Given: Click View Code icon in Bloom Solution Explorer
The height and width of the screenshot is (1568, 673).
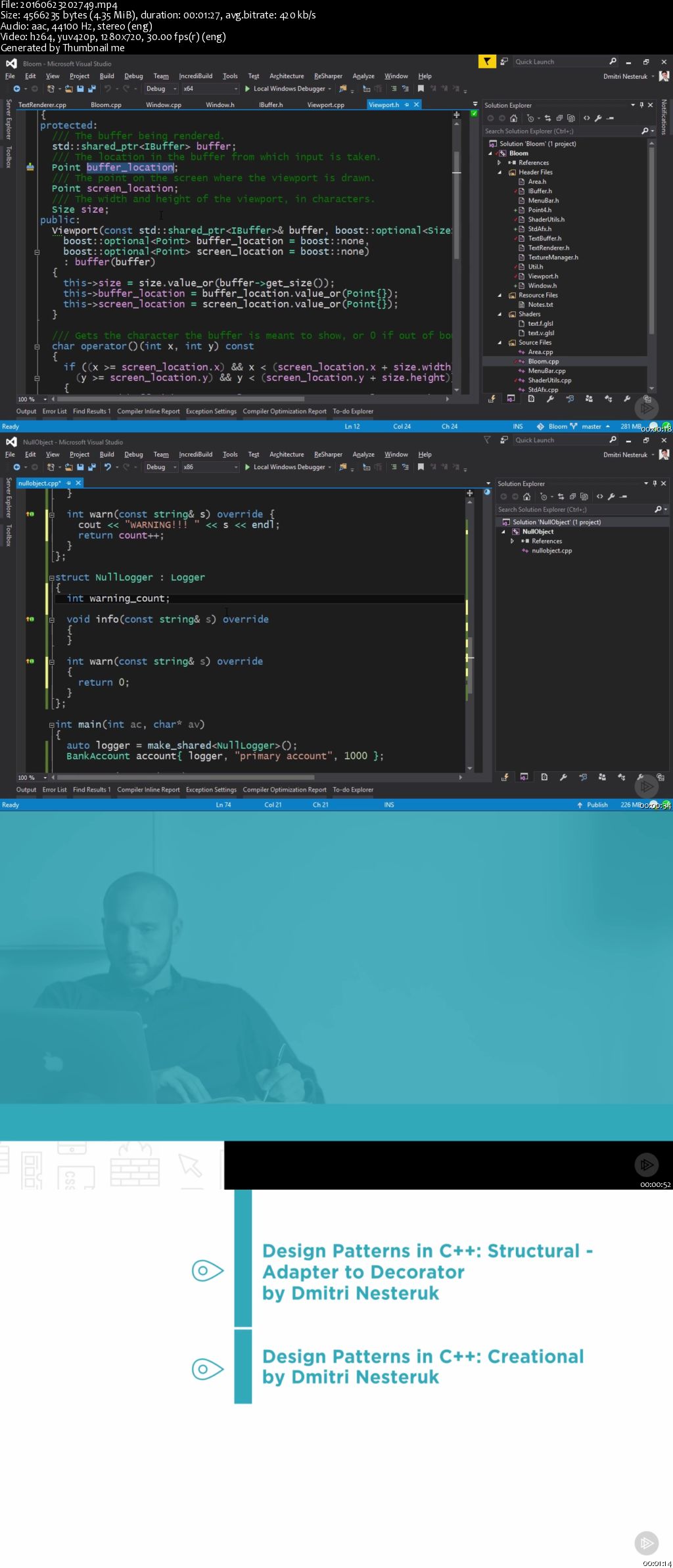Looking at the screenshot, I should (x=587, y=118).
